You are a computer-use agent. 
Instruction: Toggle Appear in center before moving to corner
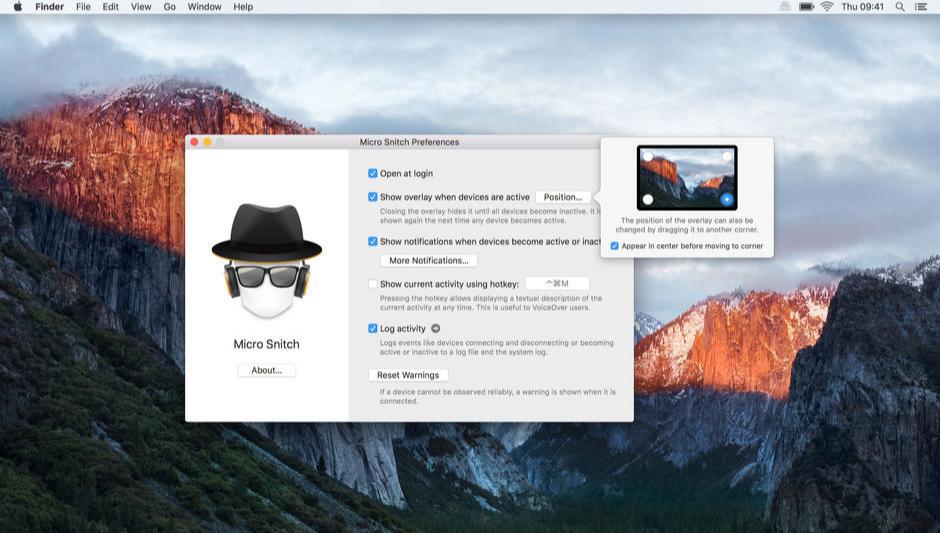point(614,246)
